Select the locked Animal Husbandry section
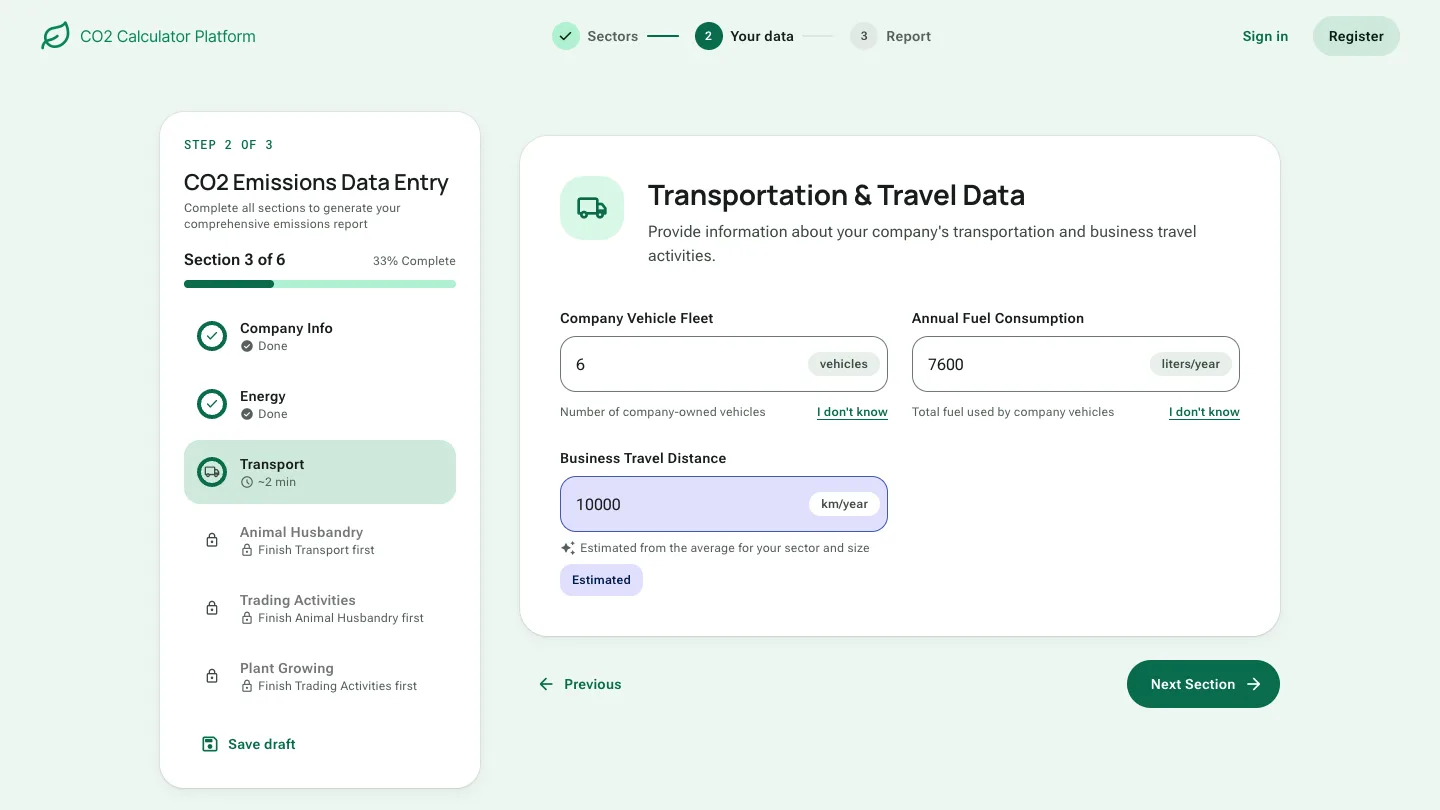Screen dimensions: 1440x810 (x=320, y=540)
